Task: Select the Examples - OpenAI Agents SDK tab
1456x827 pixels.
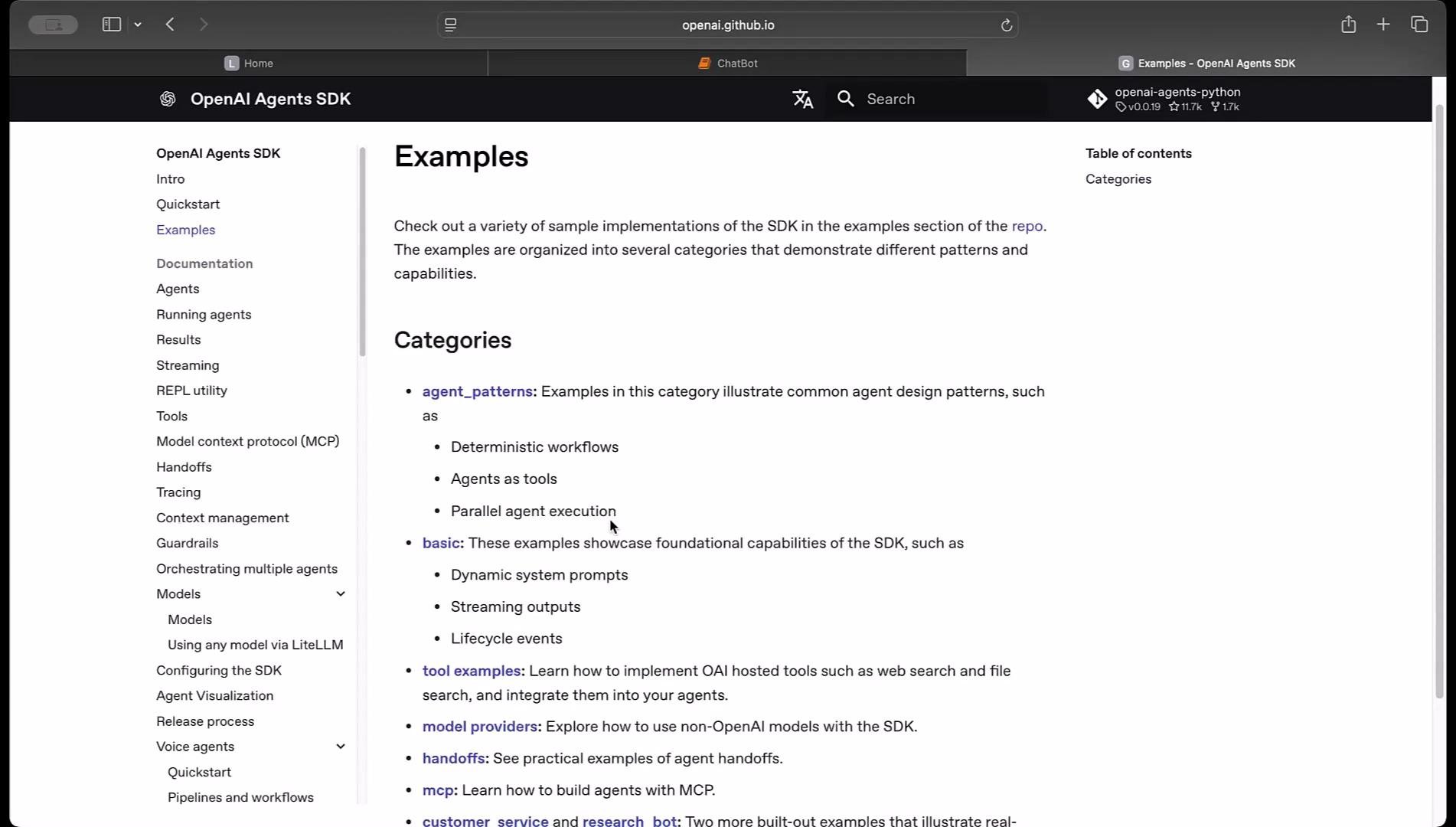Action: click(1206, 63)
